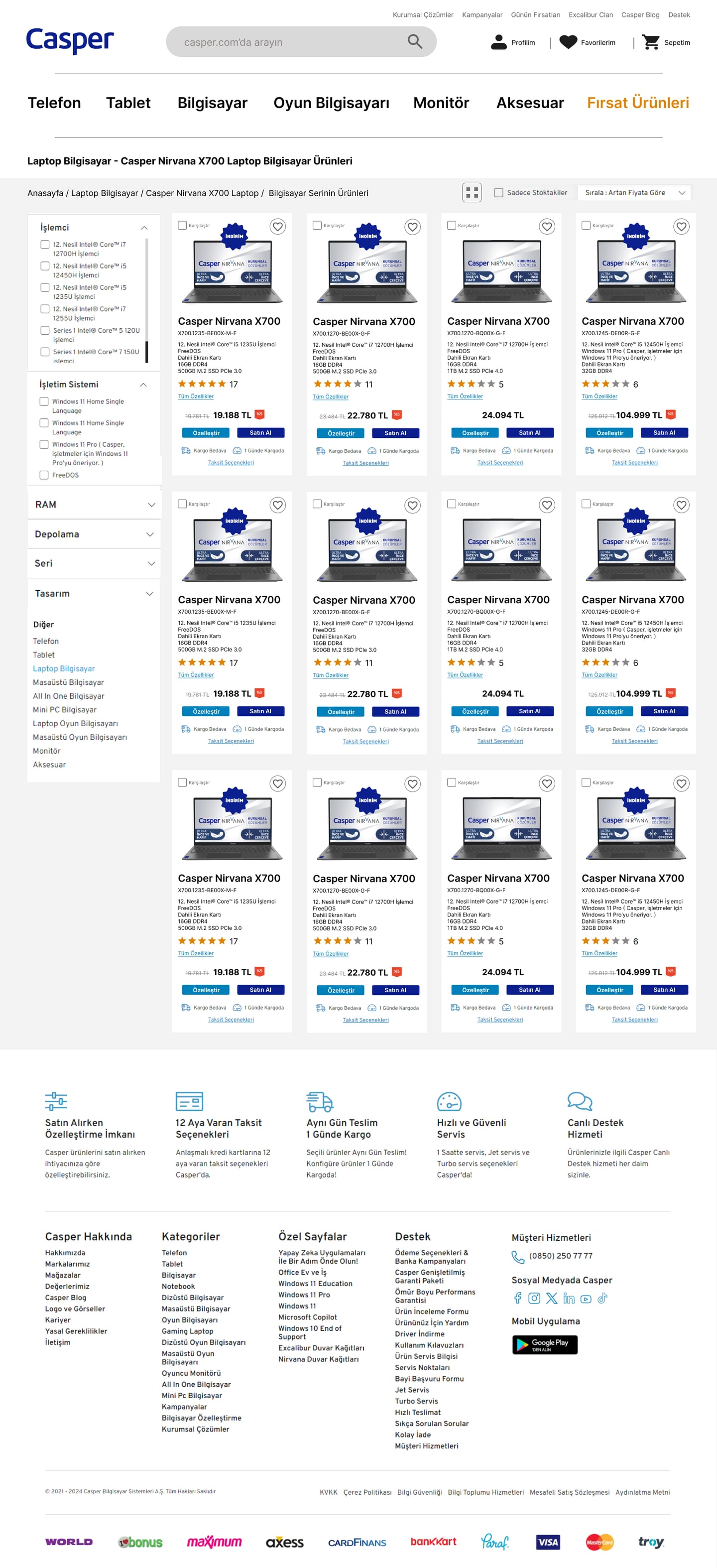The image size is (717, 1568).
Task: Open Casper's Instagram icon
Action: [534, 1299]
